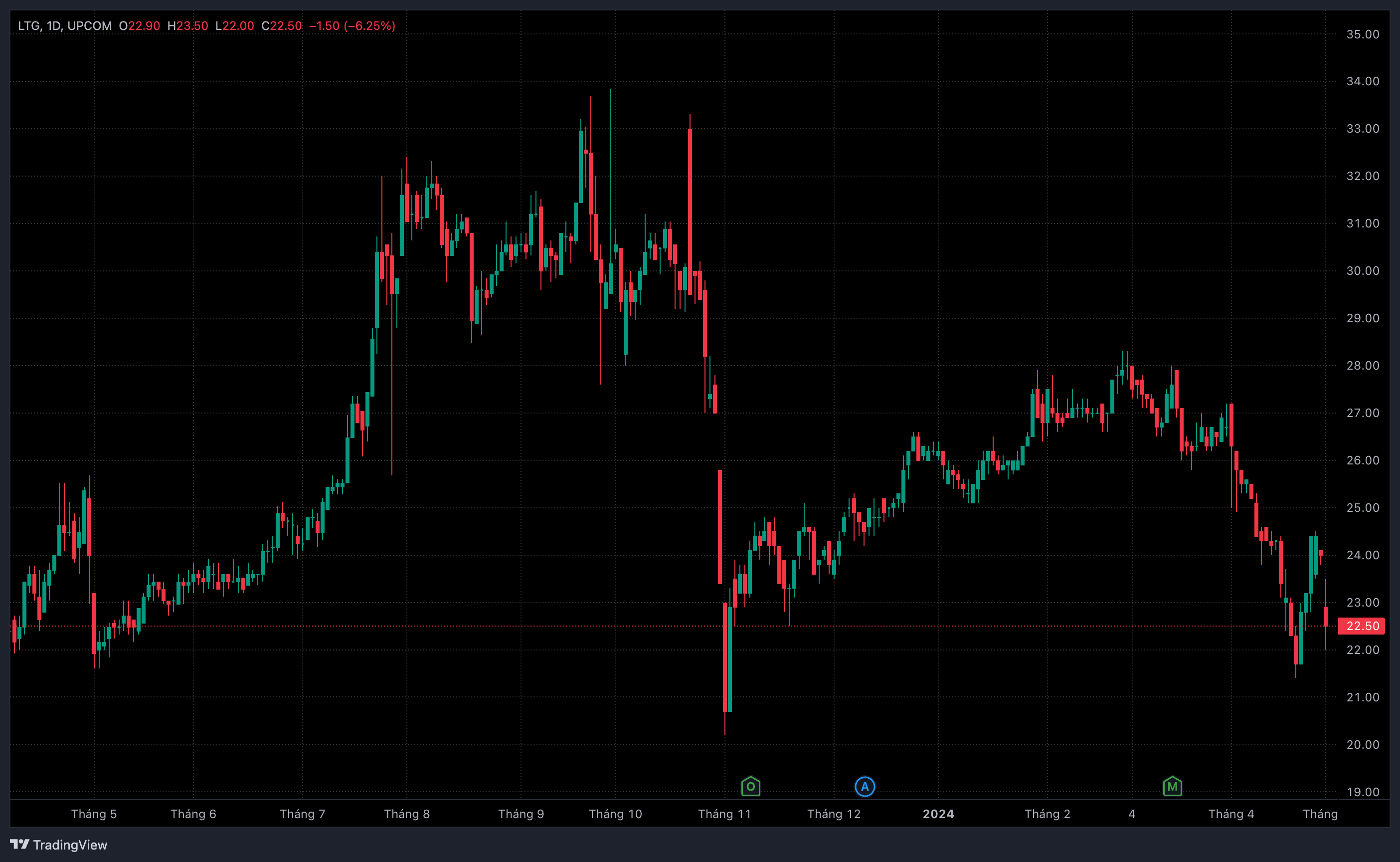
Task: Click the 31.00 price scale label
Action: [x=1363, y=223]
